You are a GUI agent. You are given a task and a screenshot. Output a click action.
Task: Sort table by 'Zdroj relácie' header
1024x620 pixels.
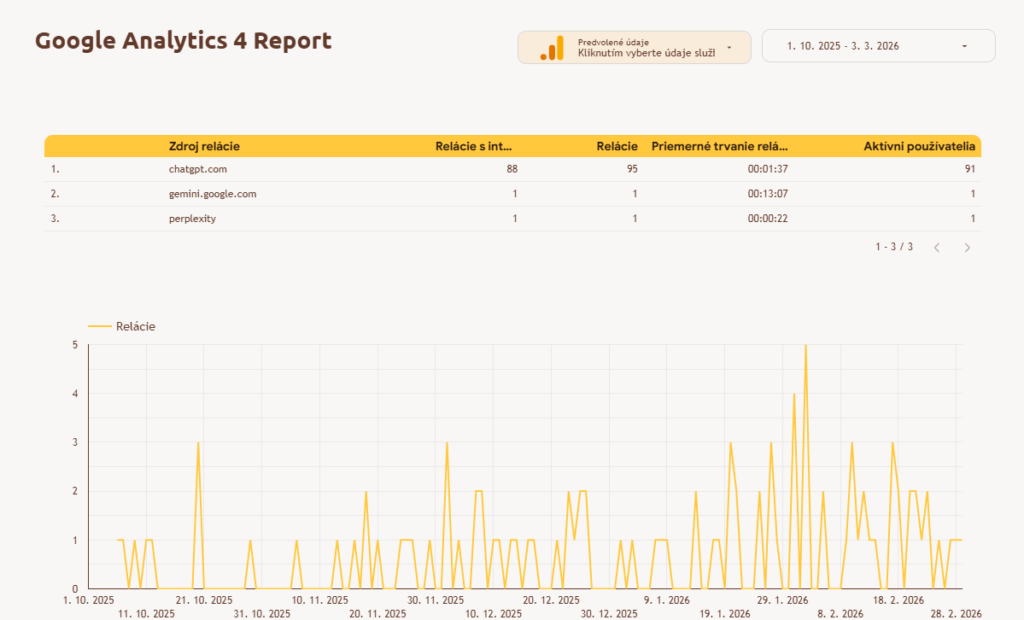[x=204, y=146]
